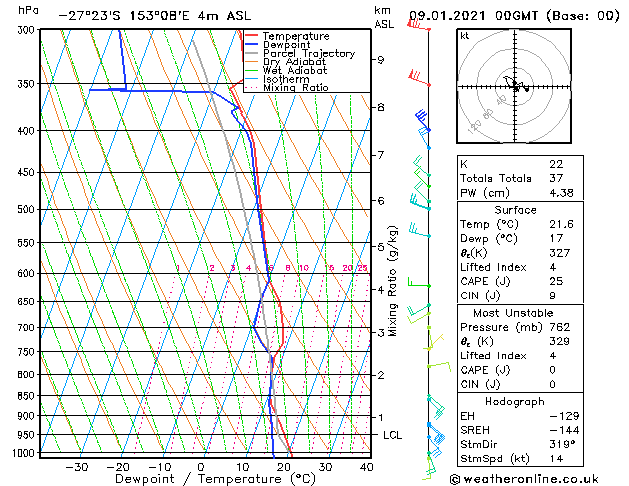Click the 400 hPa pressure label
Viewport: 629px width, 486px height.
[x=28, y=131]
